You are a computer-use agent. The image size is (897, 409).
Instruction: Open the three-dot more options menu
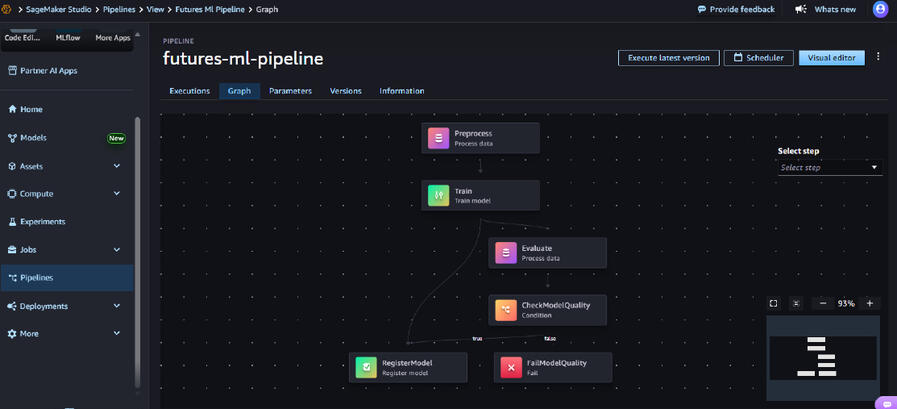coord(878,57)
